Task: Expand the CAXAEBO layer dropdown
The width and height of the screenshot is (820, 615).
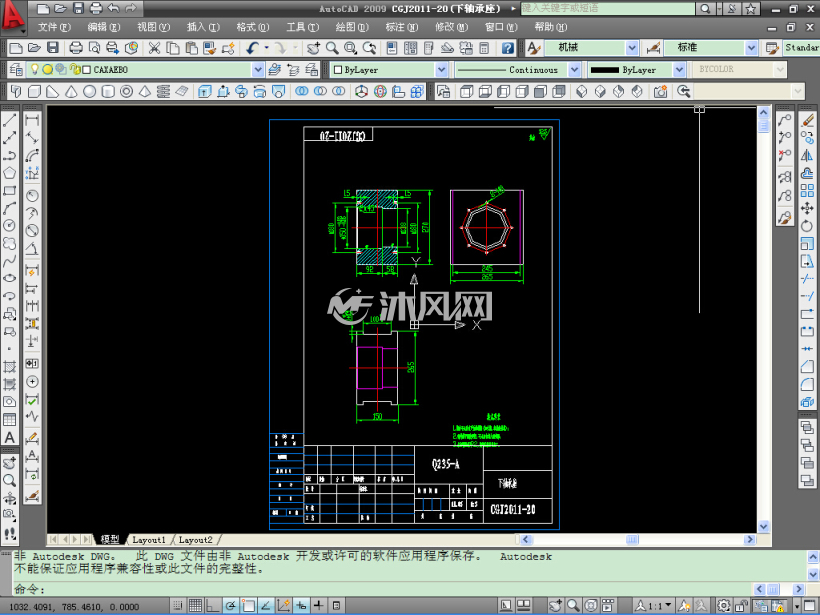Action: [258, 70]
